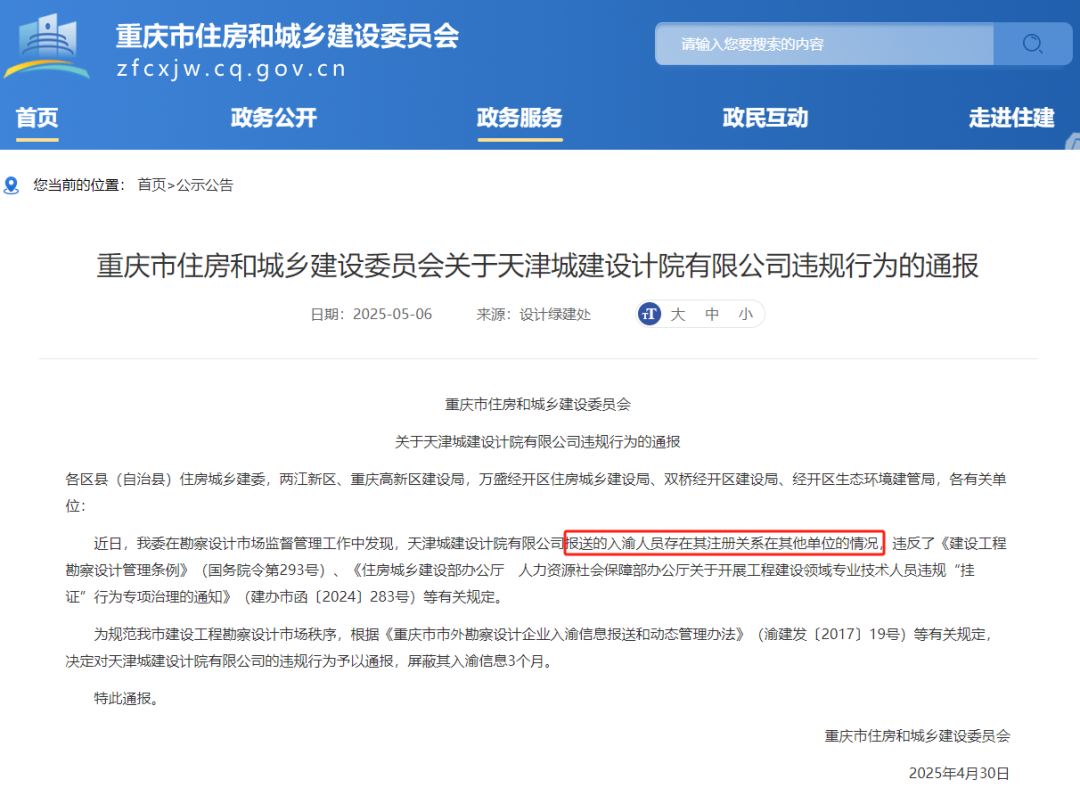Viewport: 1080px width, 796px height.
Task: Click the source label 设计绿建处
Action: [555, 314]
